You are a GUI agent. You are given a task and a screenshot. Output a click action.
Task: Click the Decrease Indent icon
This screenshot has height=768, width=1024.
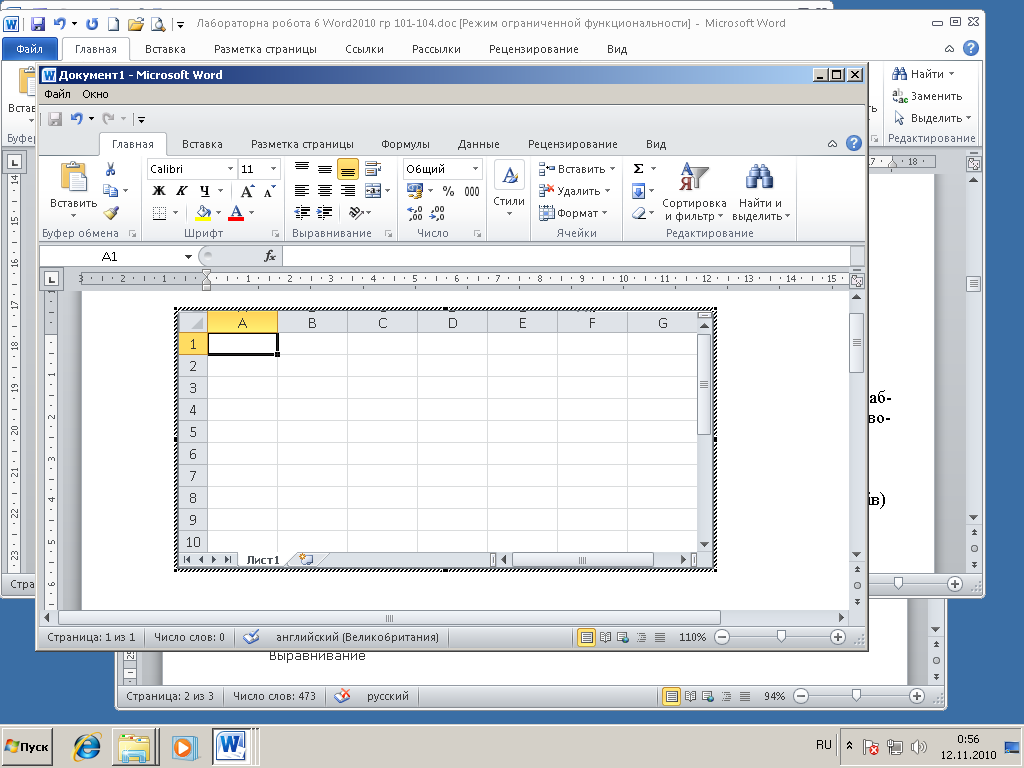click(x=302, y=213)
